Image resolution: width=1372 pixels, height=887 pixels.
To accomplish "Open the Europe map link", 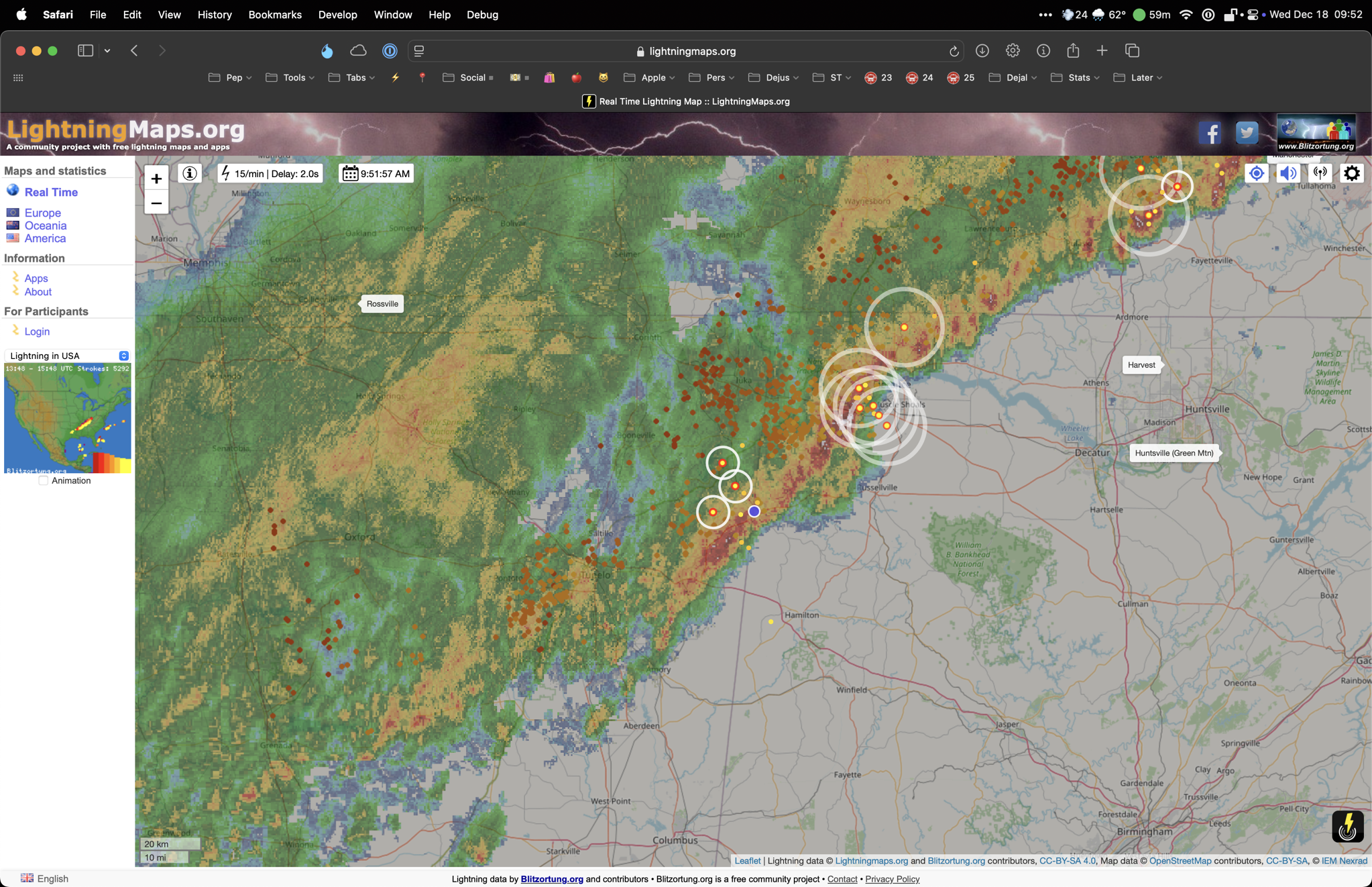I will pos(42,213).
